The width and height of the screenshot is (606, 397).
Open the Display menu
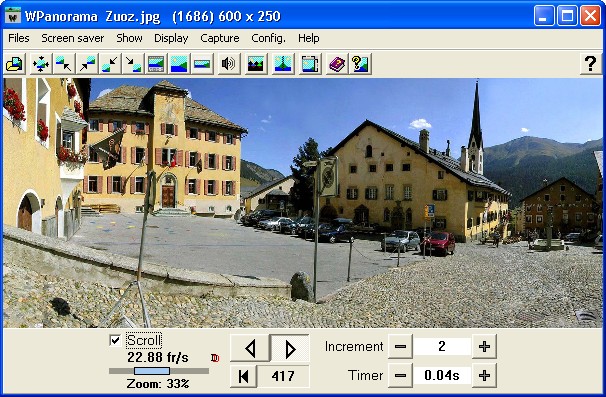pos(171,38)
